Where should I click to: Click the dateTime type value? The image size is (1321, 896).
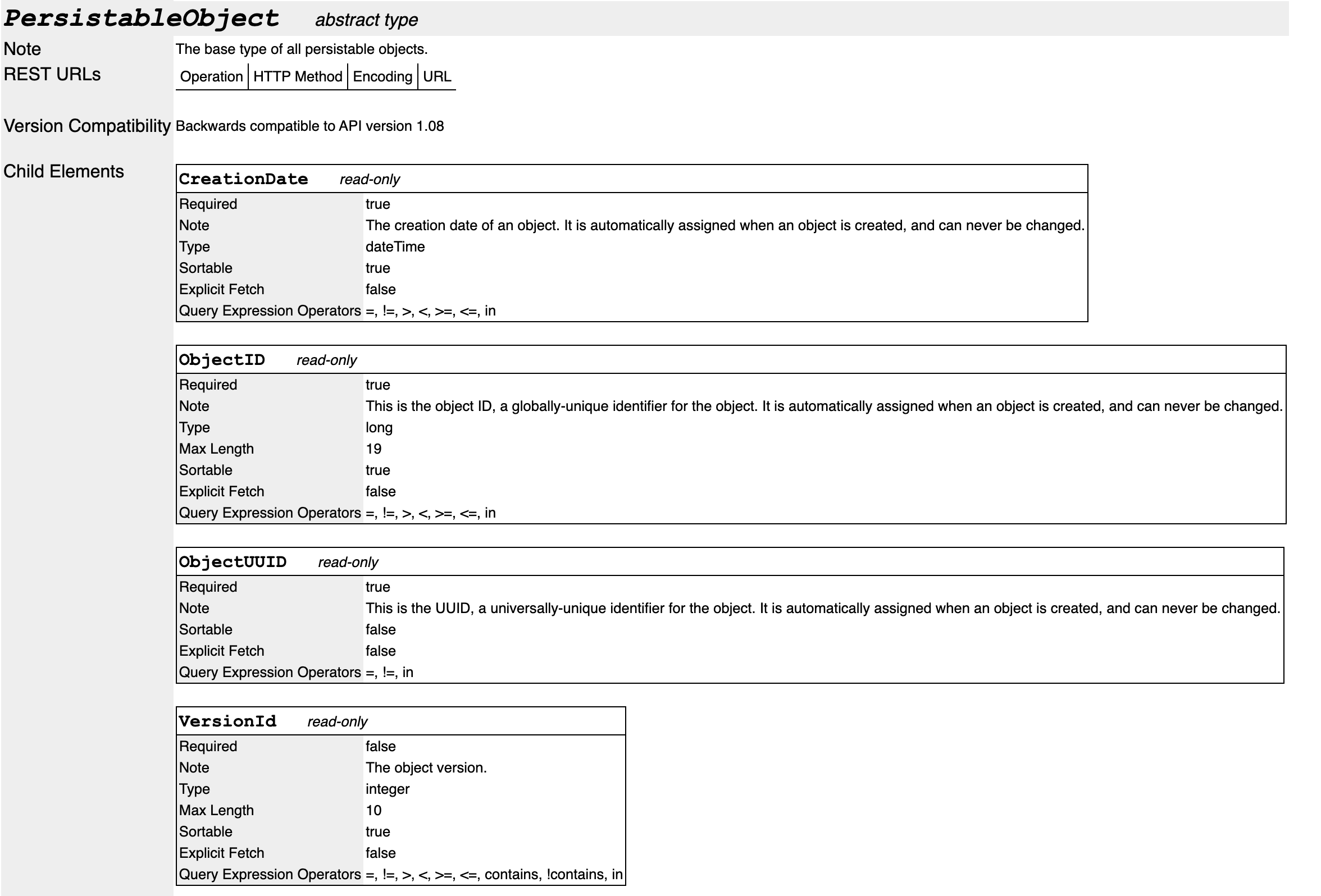[395, 246]
